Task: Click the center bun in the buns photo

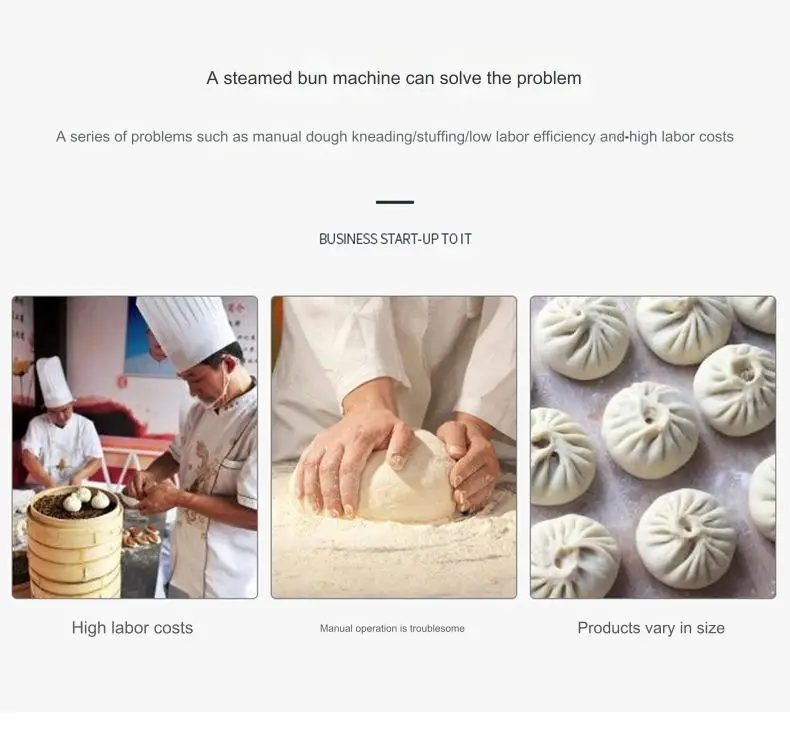Action: tap(650, 430)
